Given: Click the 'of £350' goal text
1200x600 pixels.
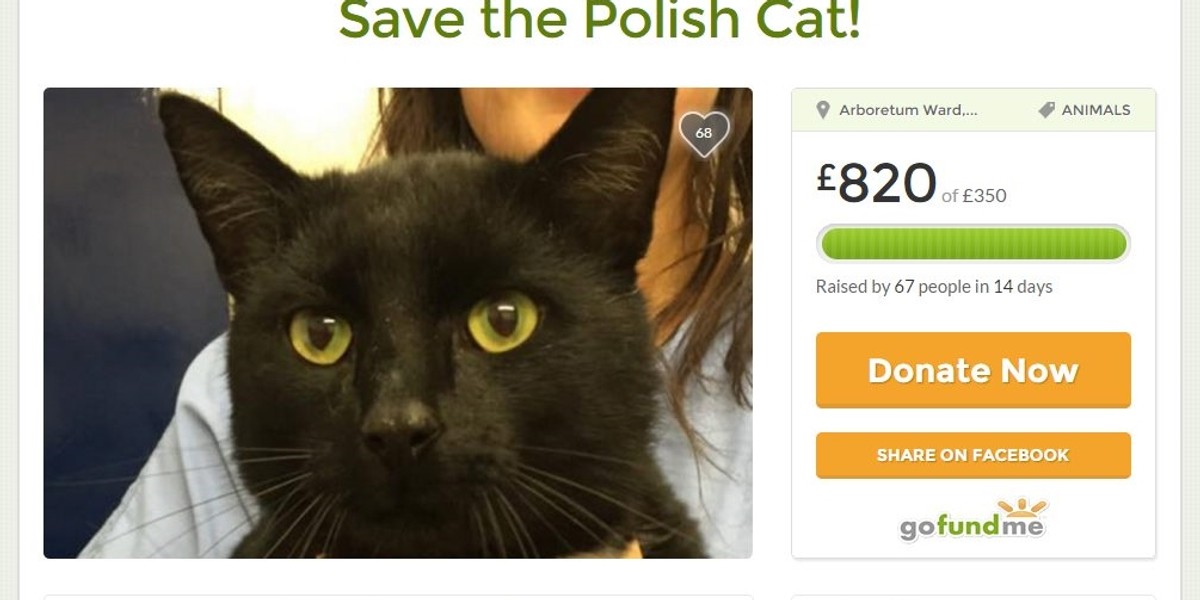Looking at the screenshot, I should [974, 196].
